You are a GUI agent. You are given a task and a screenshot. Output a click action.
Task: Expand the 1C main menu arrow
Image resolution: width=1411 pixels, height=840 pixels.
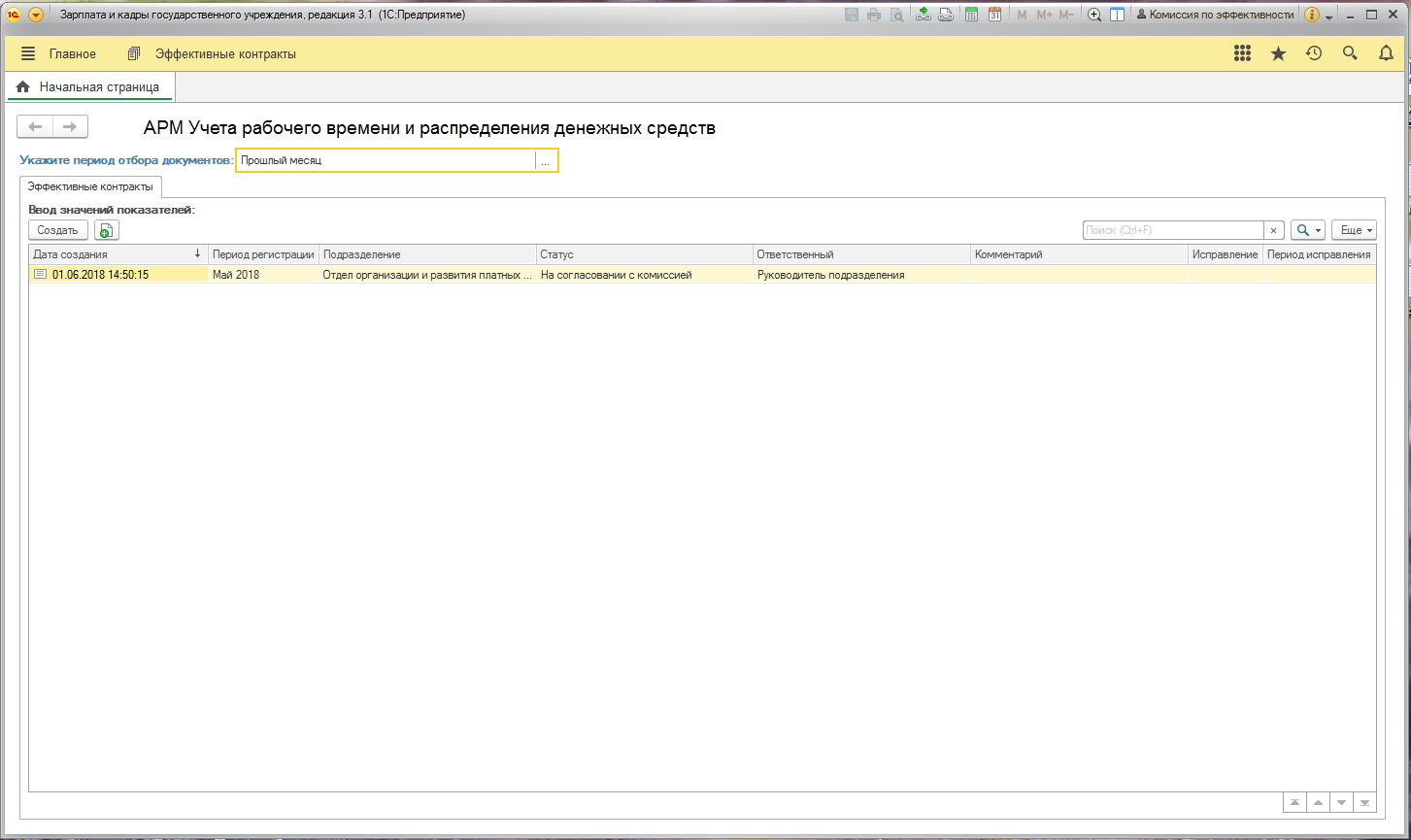pyautogui.click(x=36, y=15)
